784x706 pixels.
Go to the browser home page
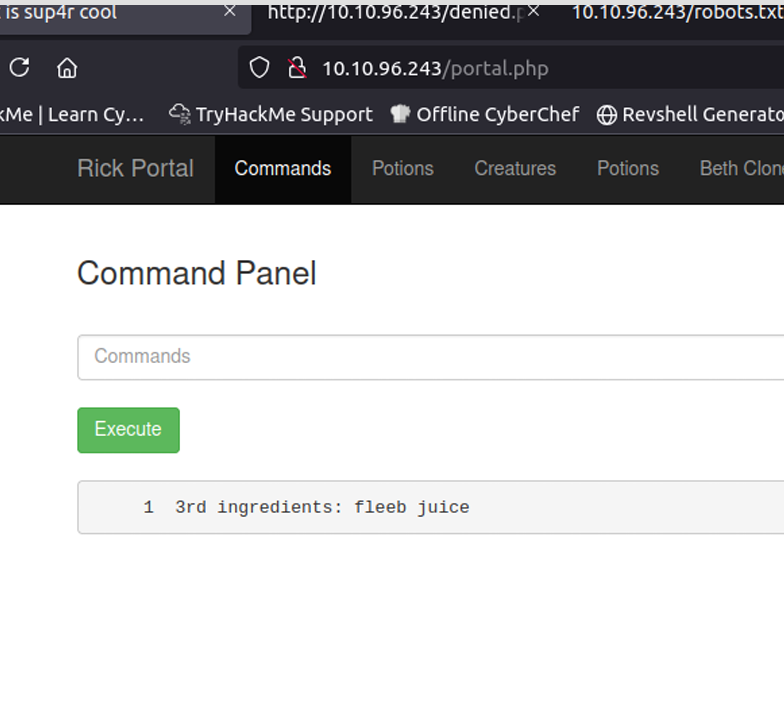pyautogui.click(x=67, y=68)
